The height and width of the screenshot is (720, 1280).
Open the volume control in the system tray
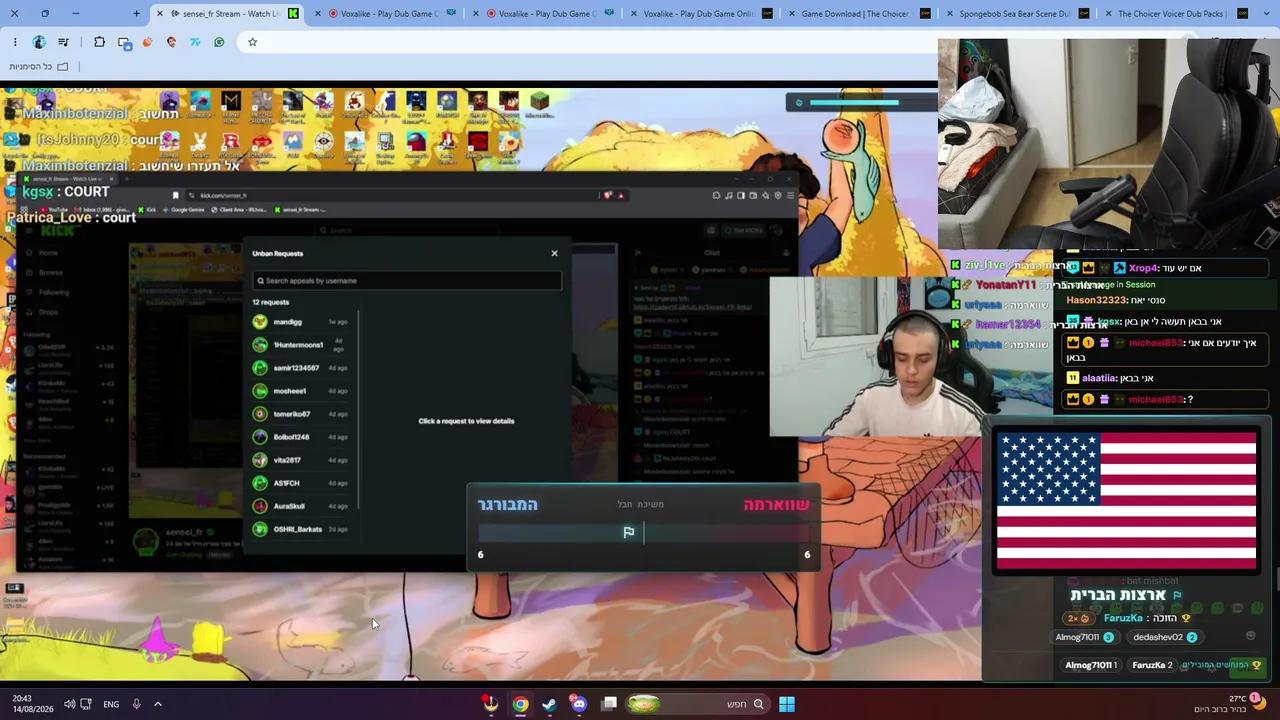click(69, 704)
